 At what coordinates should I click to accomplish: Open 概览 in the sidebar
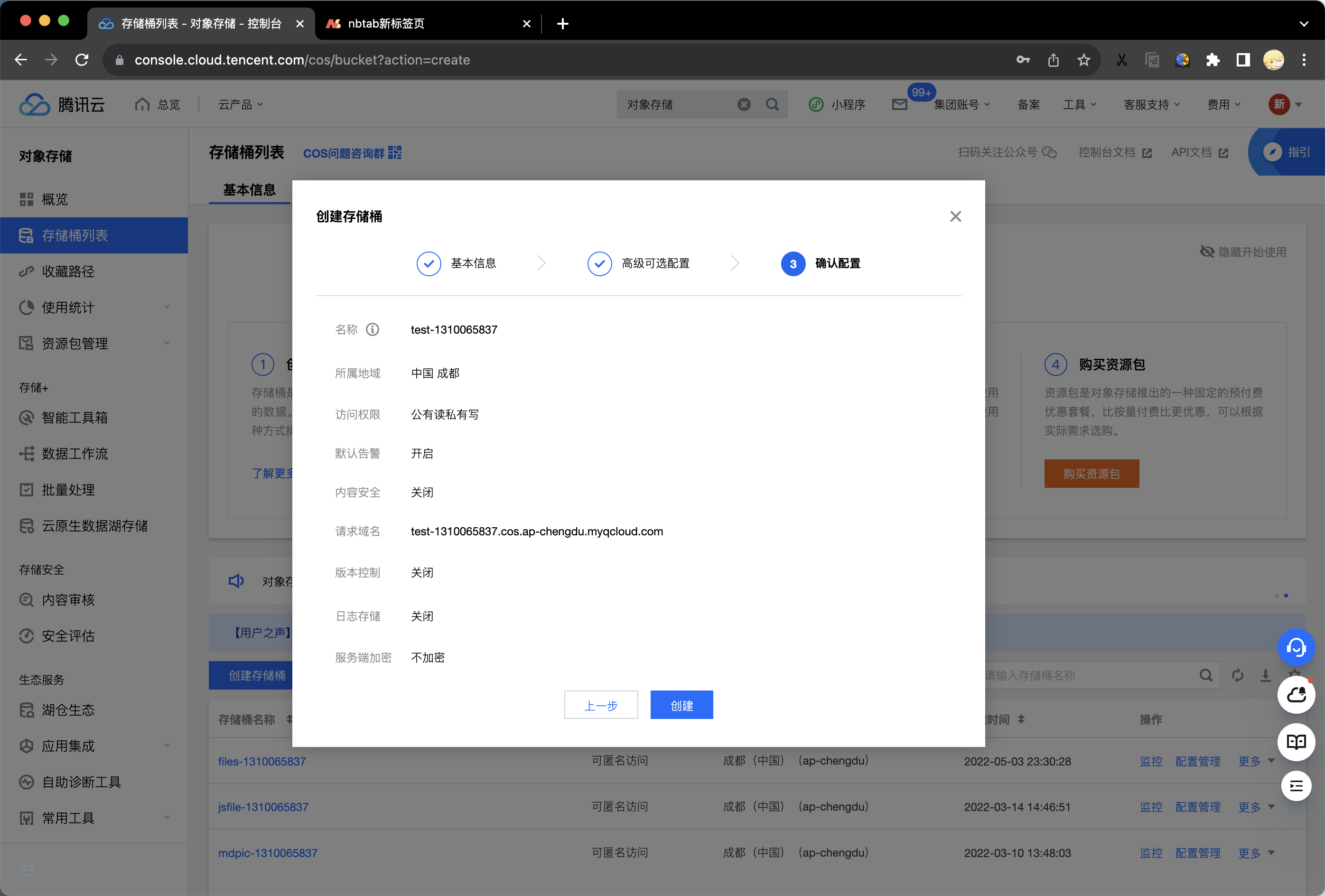(x=94, y=199)
